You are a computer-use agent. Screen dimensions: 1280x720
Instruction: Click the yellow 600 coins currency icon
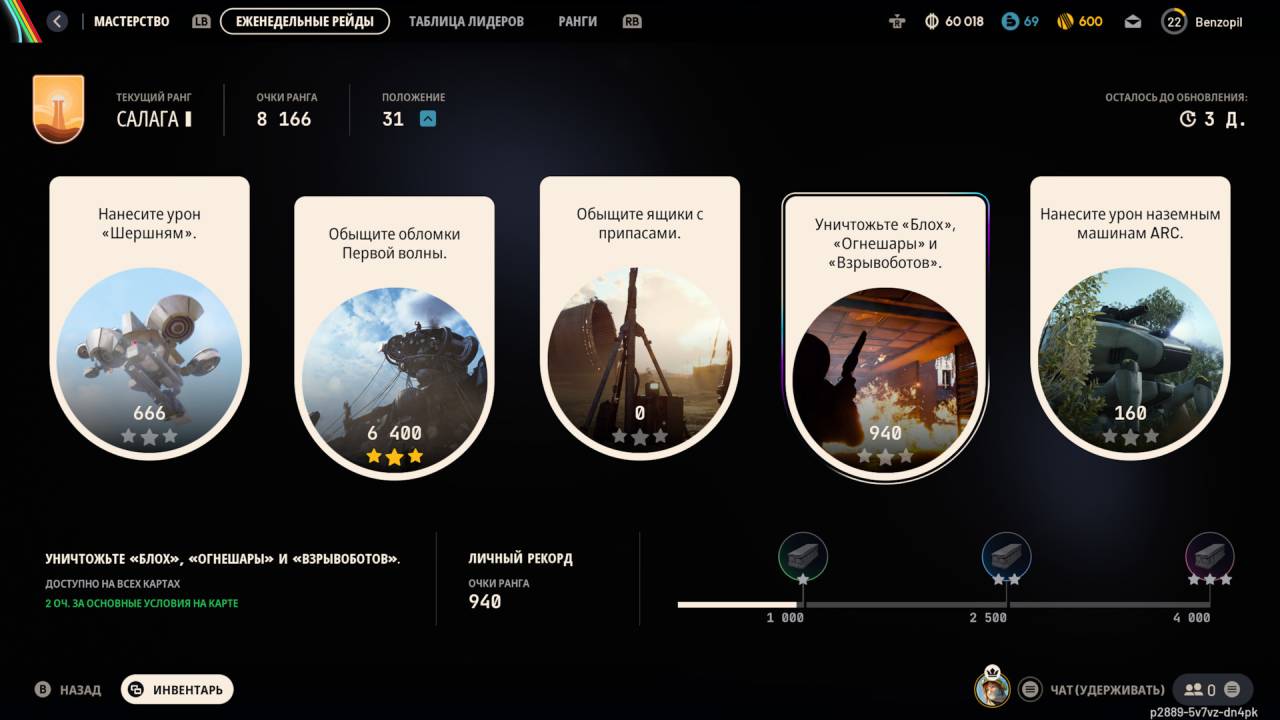tap(1064, 22)
